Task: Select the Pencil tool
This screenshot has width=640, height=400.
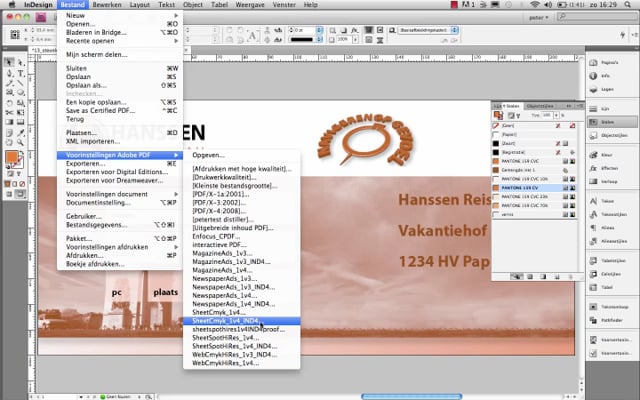Action: [x=9, y=83]
